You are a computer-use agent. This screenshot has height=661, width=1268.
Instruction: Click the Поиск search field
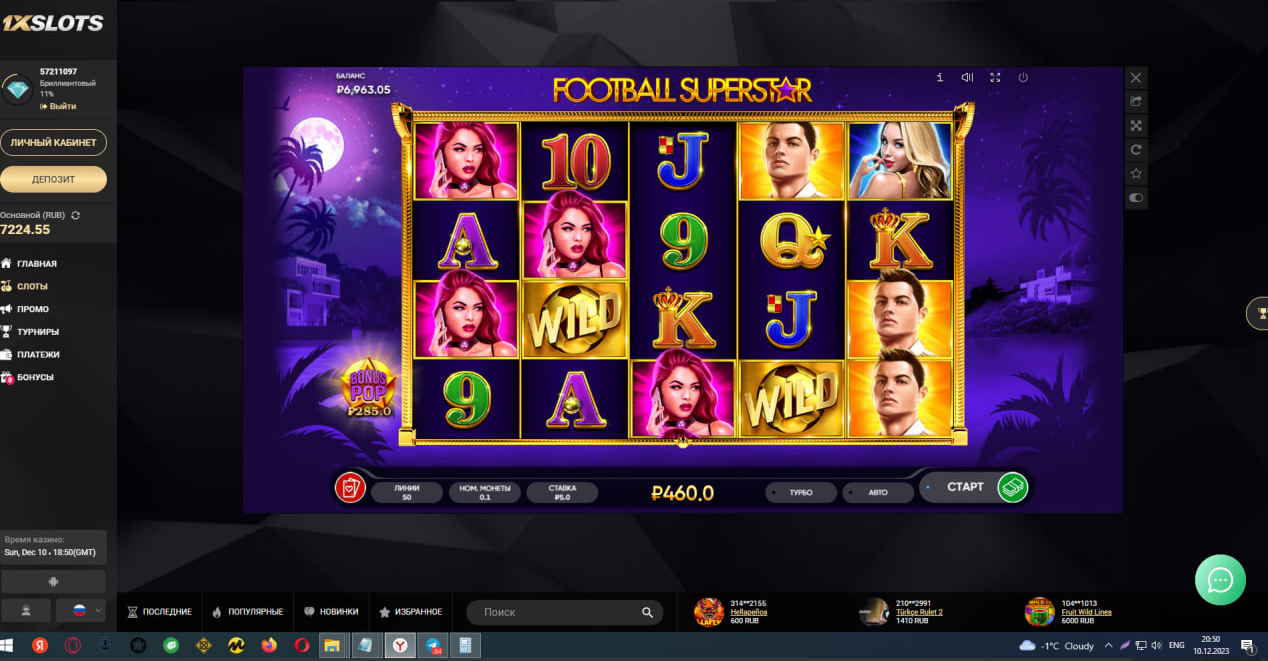pos(565,612)
